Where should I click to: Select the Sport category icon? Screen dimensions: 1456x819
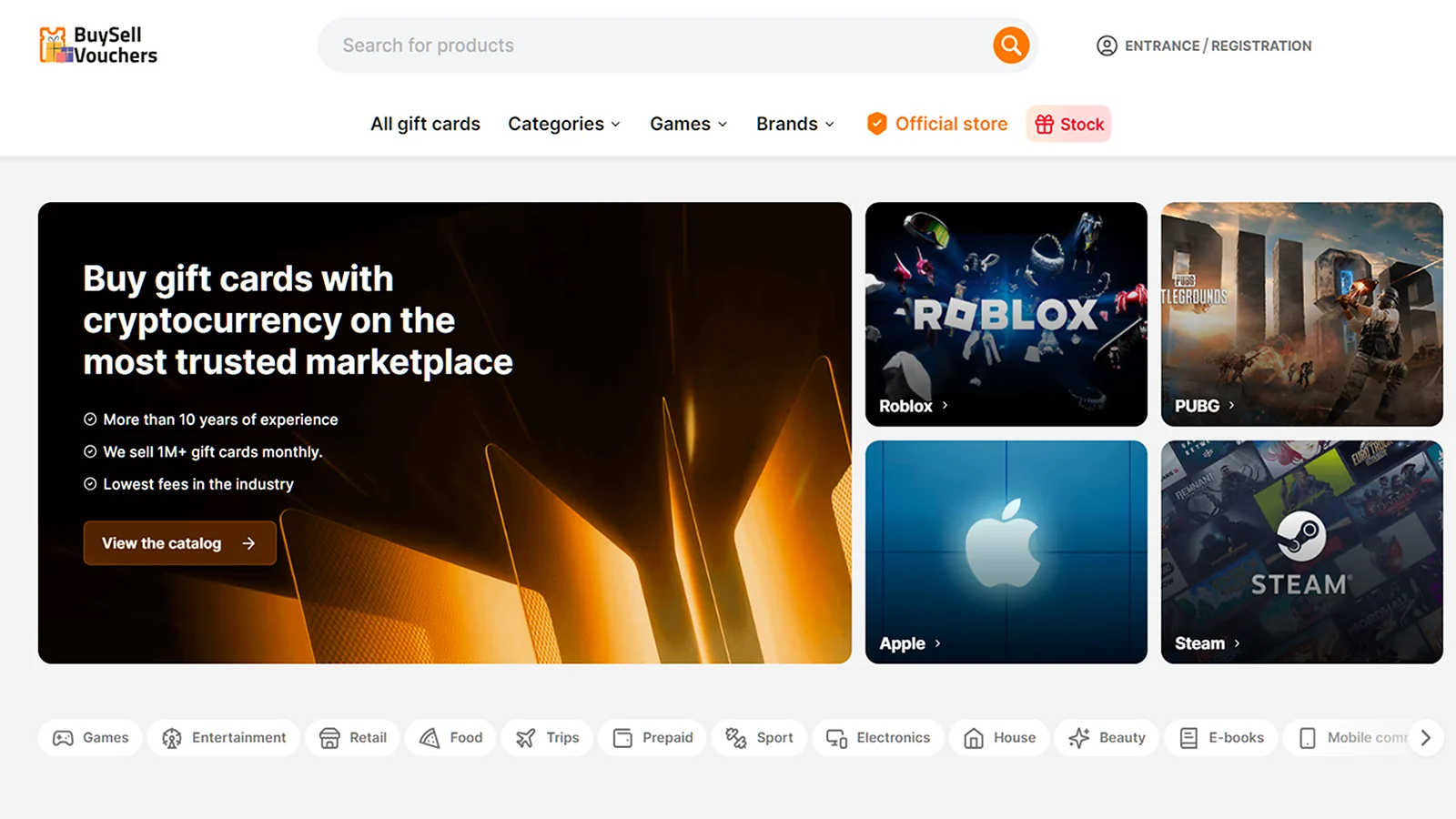(x=733, y=738)
